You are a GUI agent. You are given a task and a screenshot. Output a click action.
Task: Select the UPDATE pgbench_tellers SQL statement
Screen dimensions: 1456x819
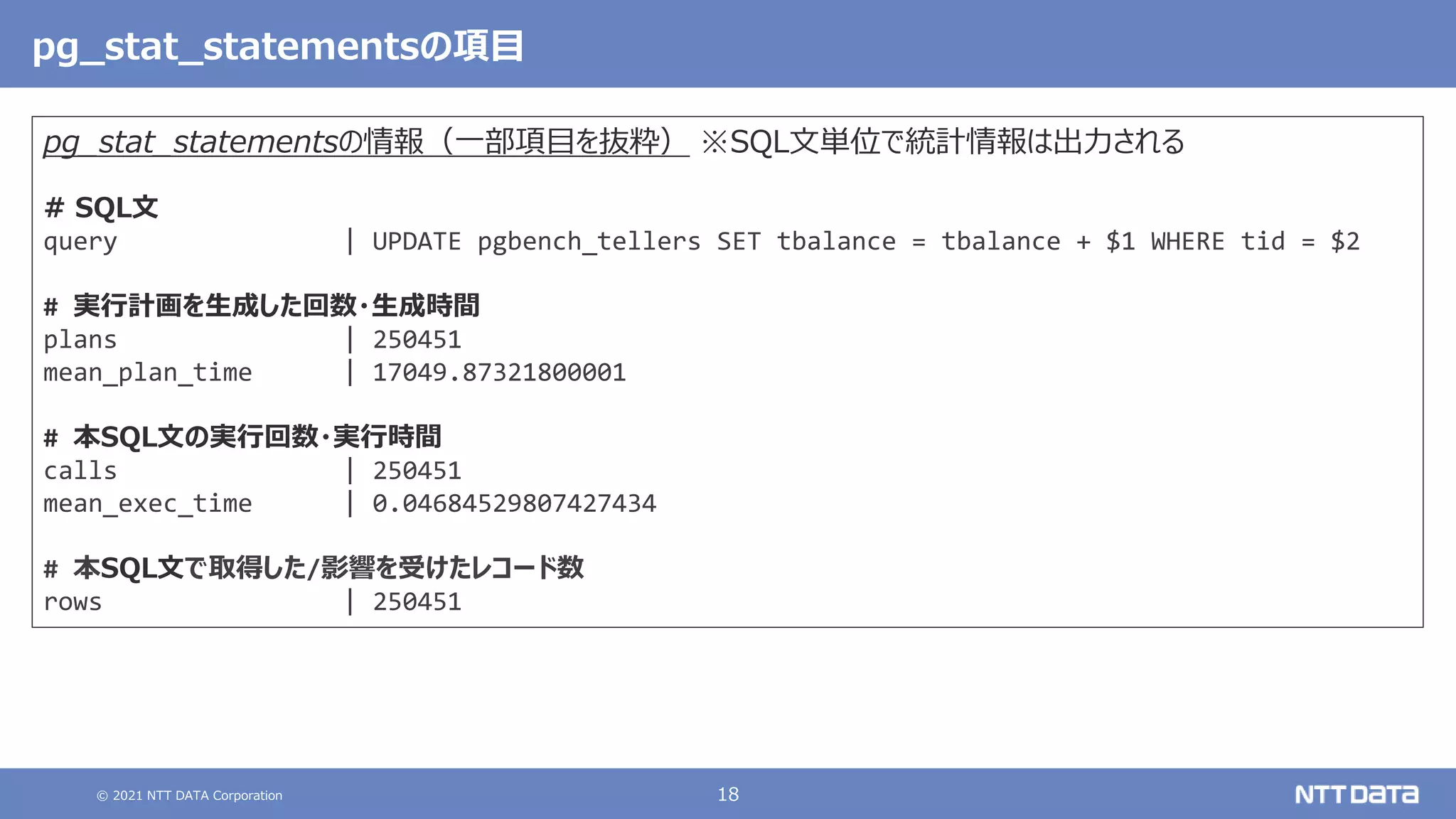(x=866, y=242)
